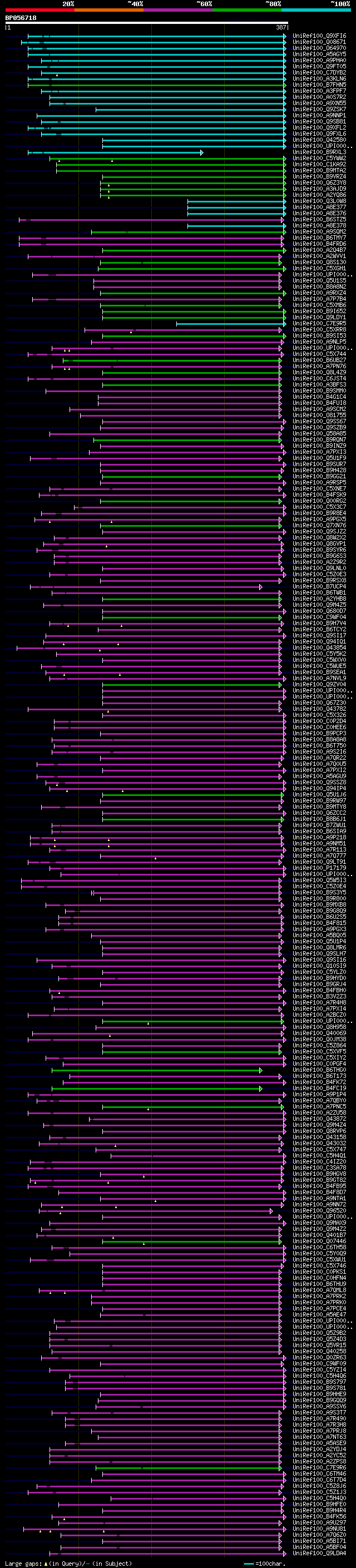This screenshot has width=356, height=1568.
Task: Select hit label UniRef100_B9HHE9
Action: 319,1394
